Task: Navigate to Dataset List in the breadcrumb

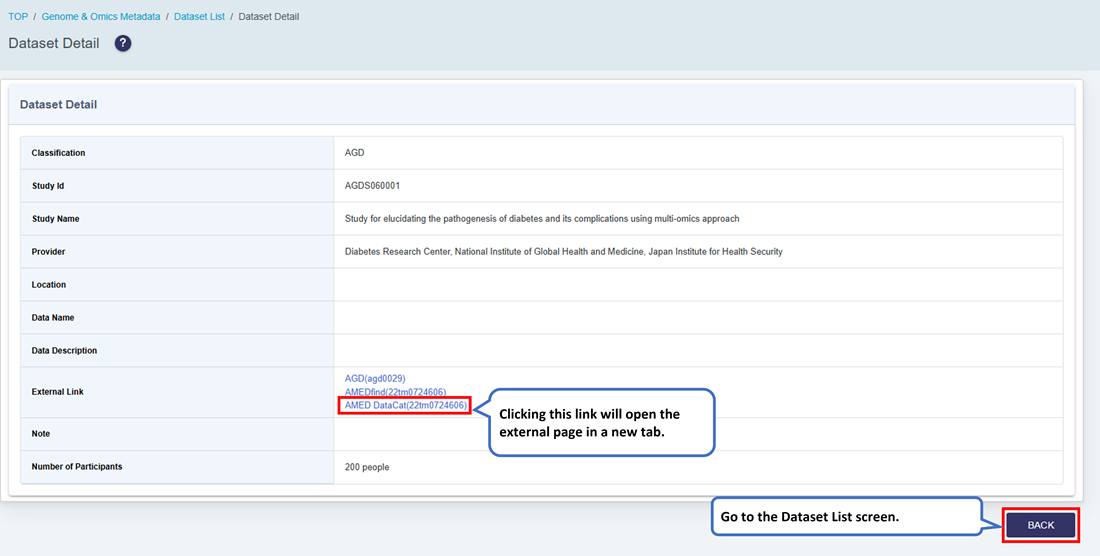Action: pos(199,17)
